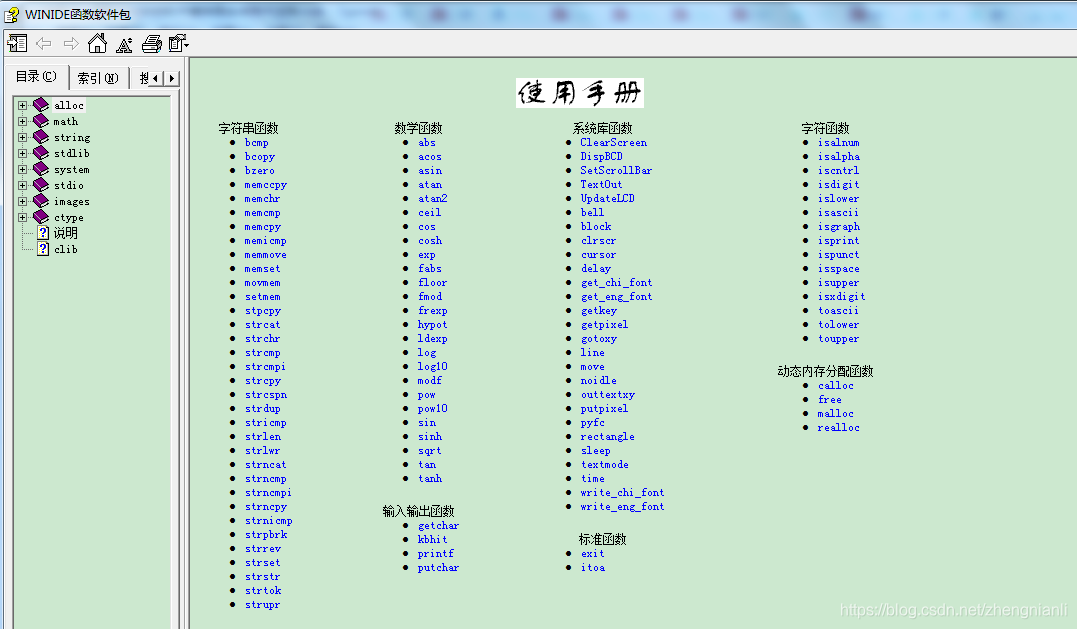The image size is (1077, 629).
Task: Switch to the 目录(C) tab
Action: [36, 77]
